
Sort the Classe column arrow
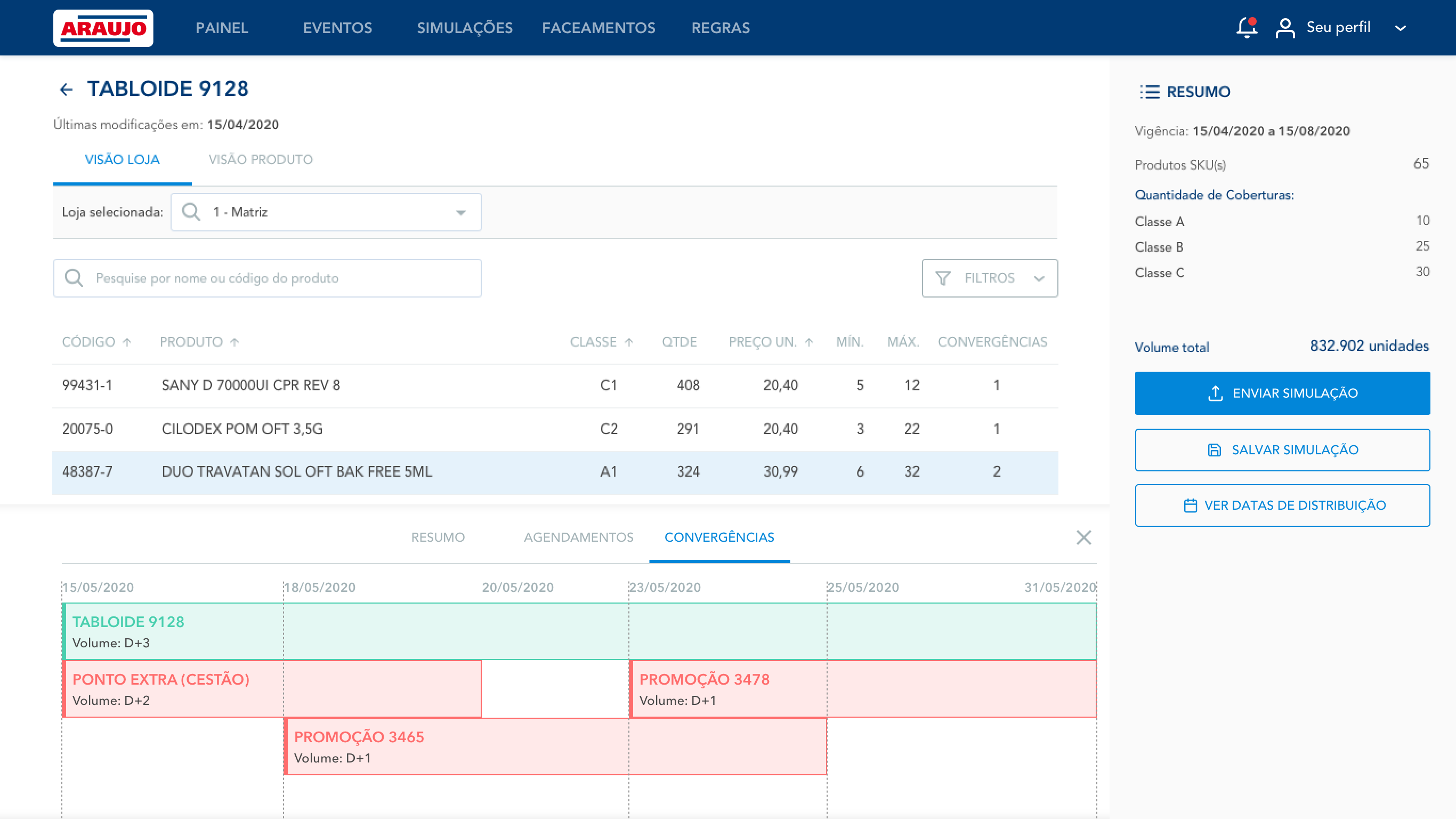tap(629, 342)
